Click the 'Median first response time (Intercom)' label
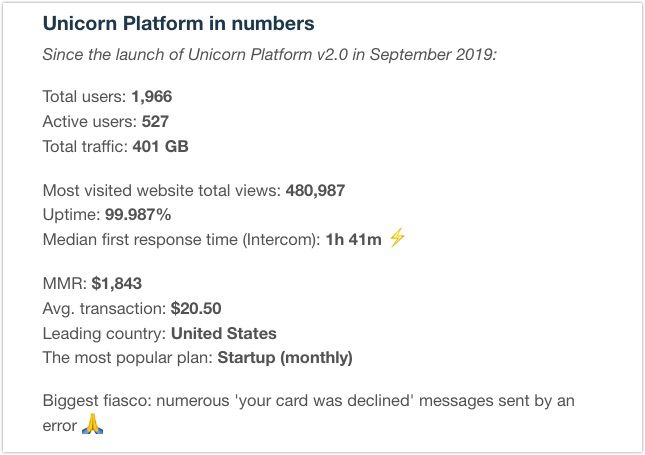This screenshot has height=455, width=645. [181, 239]
